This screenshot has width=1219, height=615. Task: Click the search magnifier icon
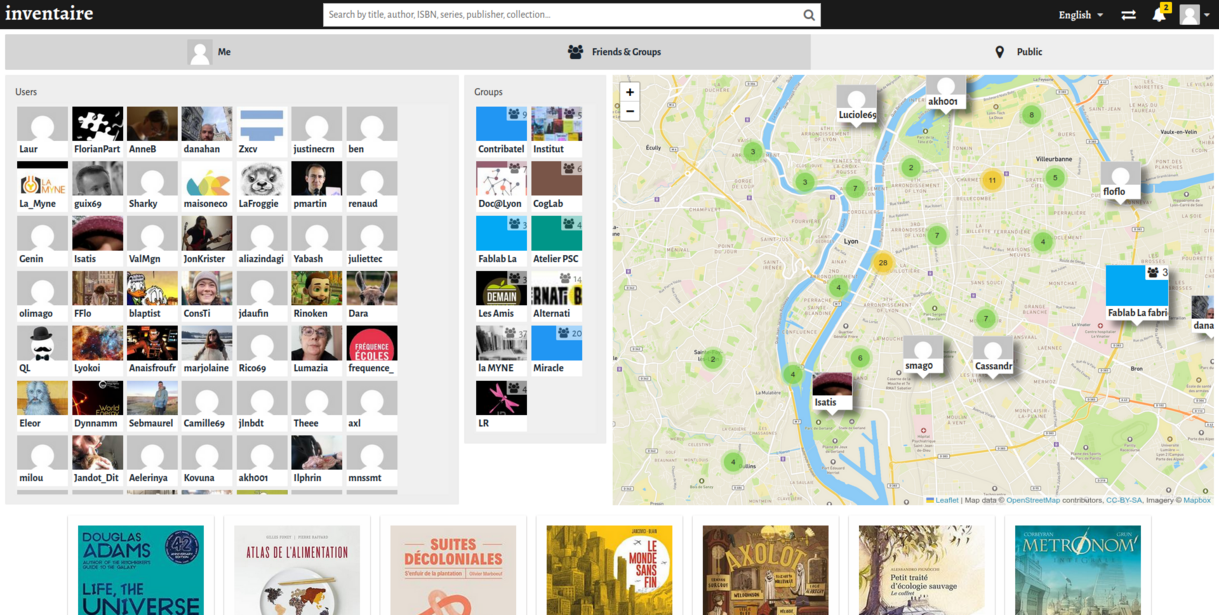(808, 15)
